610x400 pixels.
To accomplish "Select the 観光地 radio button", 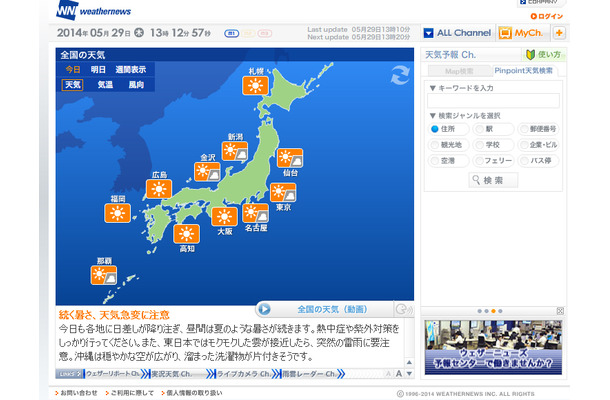I will coord(435,145).
